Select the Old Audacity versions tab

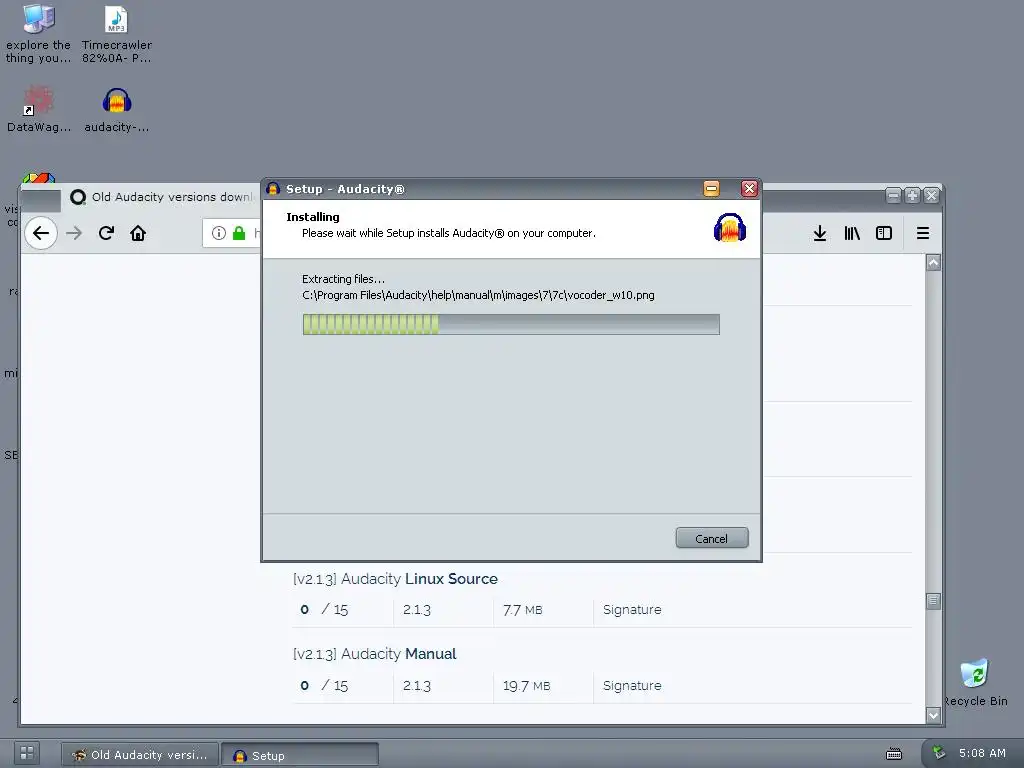click(x=161, y=197)
